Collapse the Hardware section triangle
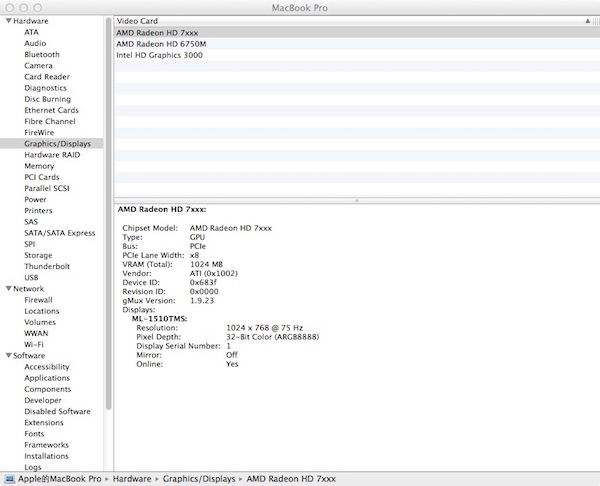 pyautogui.click(x=8, y=21)
